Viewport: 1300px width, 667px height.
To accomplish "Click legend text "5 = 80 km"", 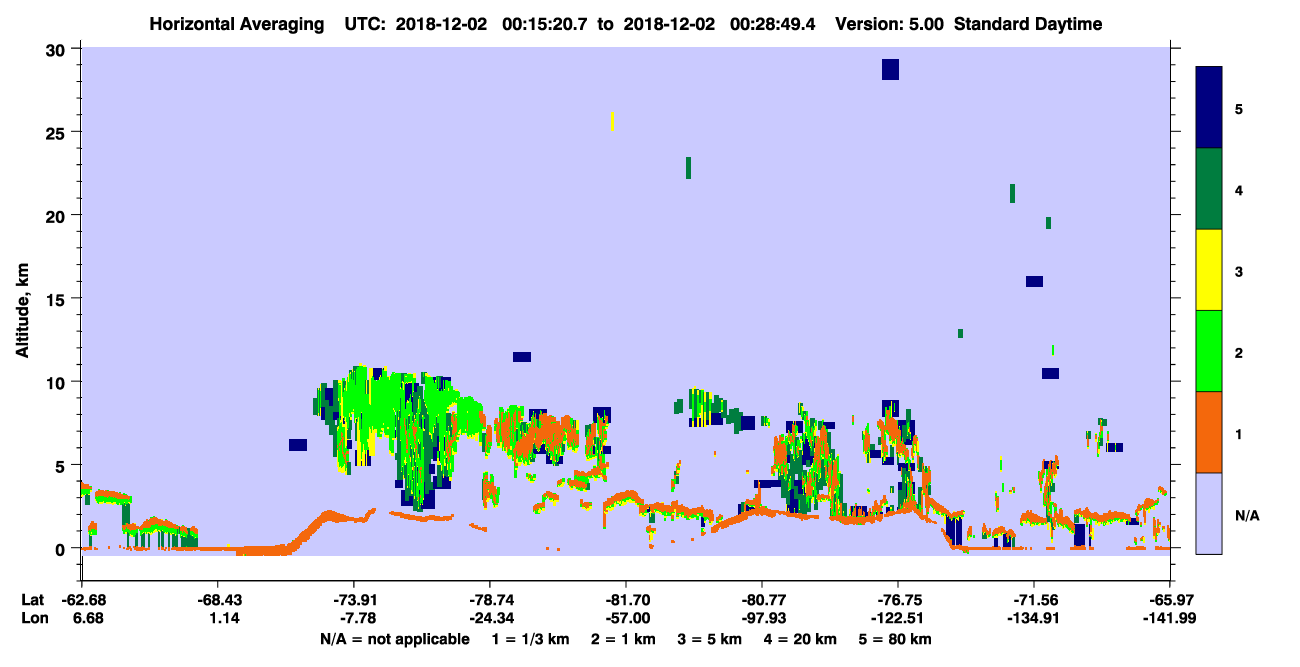I will pyautogui.click(x=895, y=639).
